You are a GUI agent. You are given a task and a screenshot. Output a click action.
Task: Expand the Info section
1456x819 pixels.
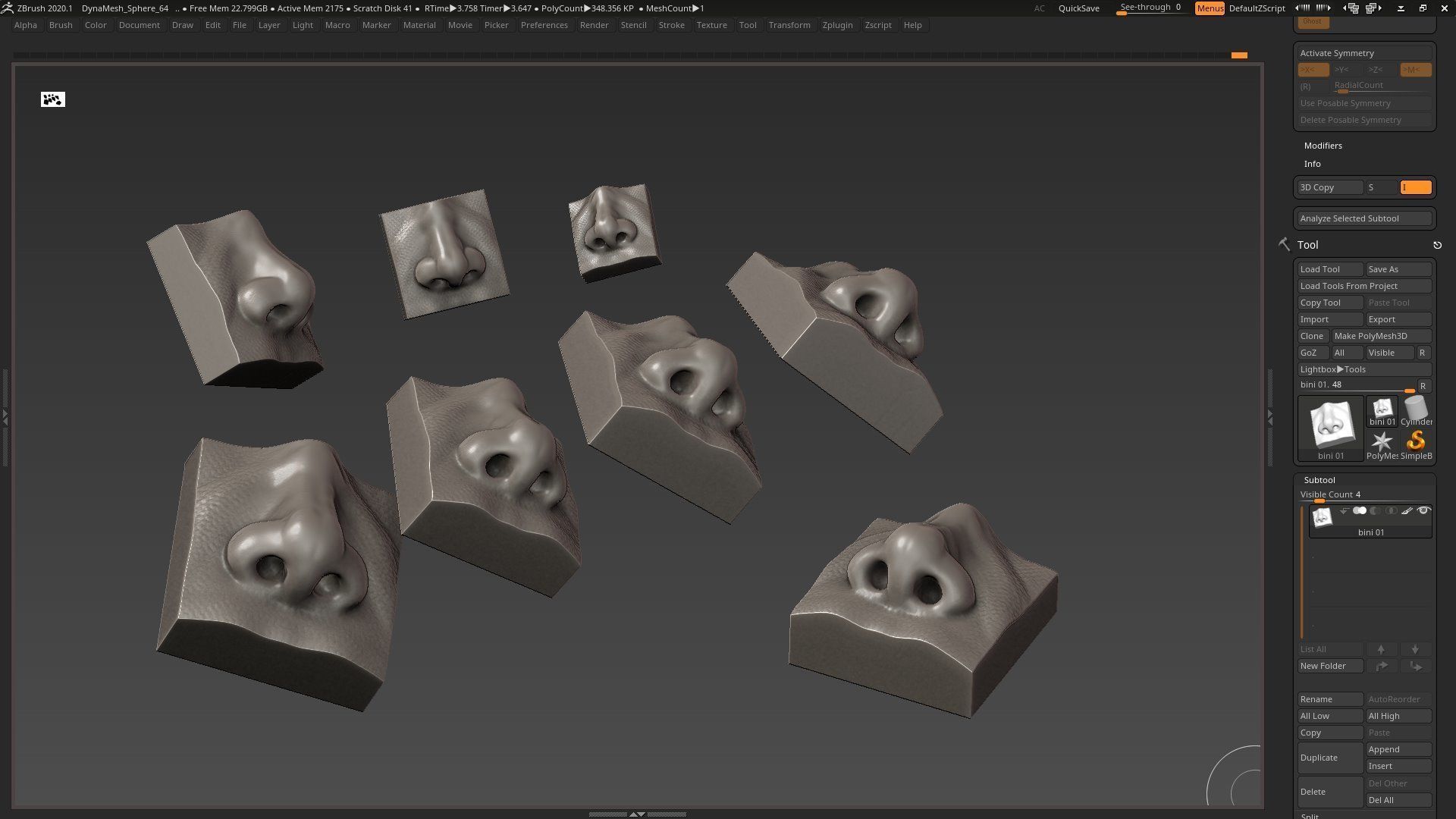(1312, 164)
